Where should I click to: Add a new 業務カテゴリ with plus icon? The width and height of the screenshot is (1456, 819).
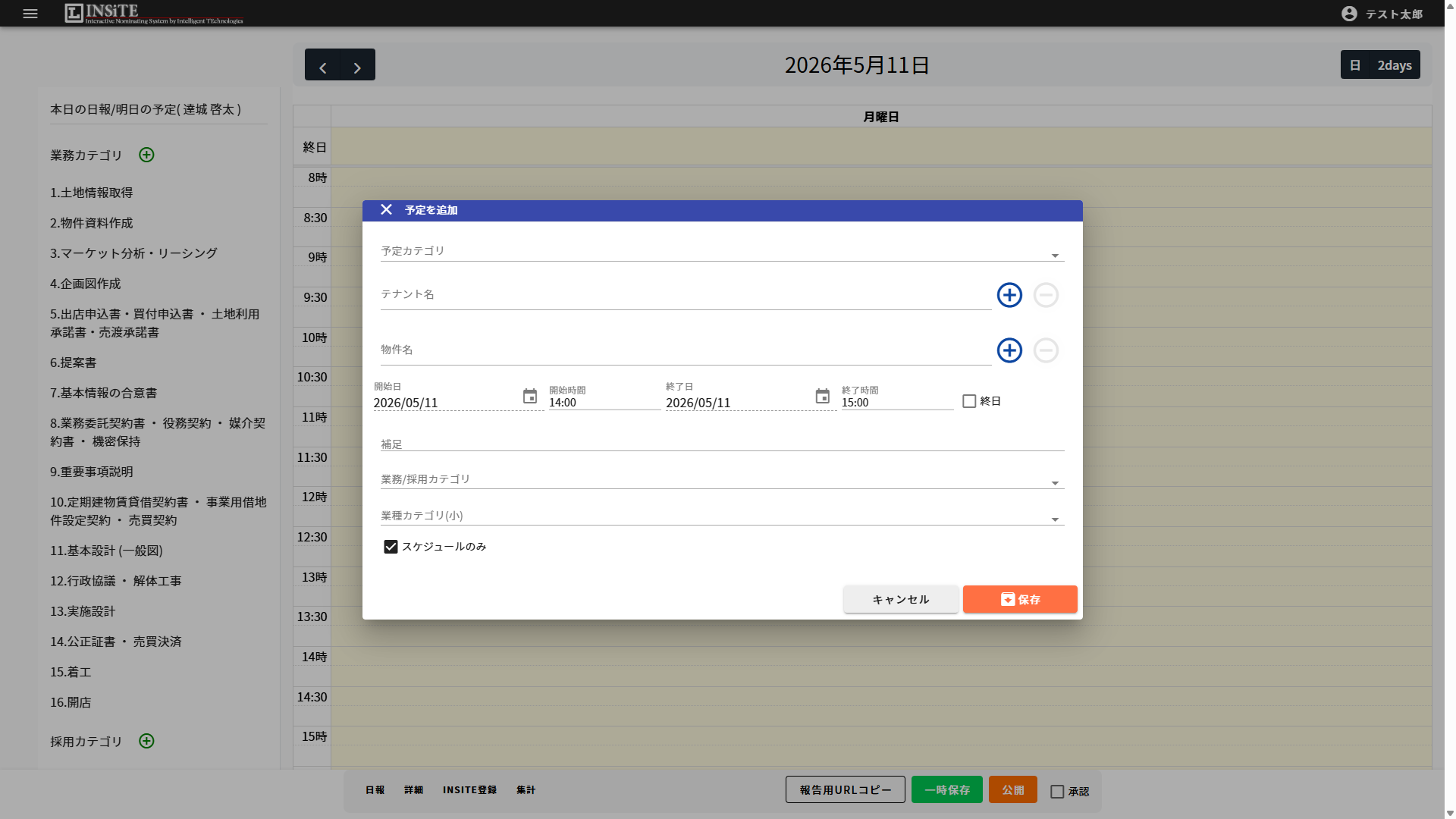(x=146, y=155)
